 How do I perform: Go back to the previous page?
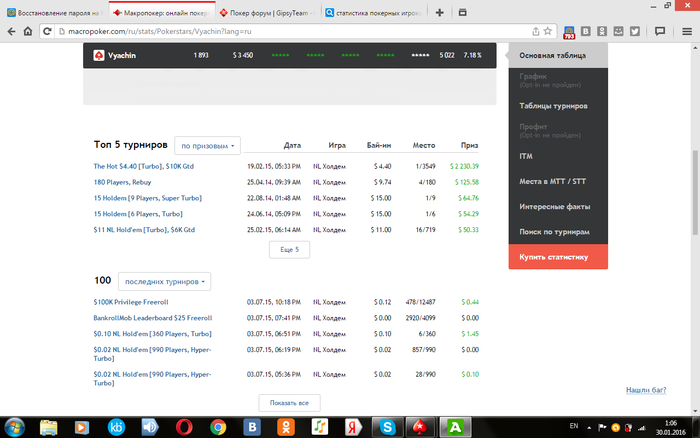tap(11, 31)
